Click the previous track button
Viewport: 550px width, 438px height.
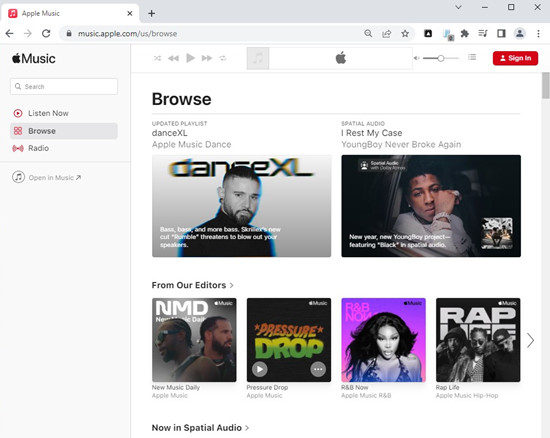173,58
